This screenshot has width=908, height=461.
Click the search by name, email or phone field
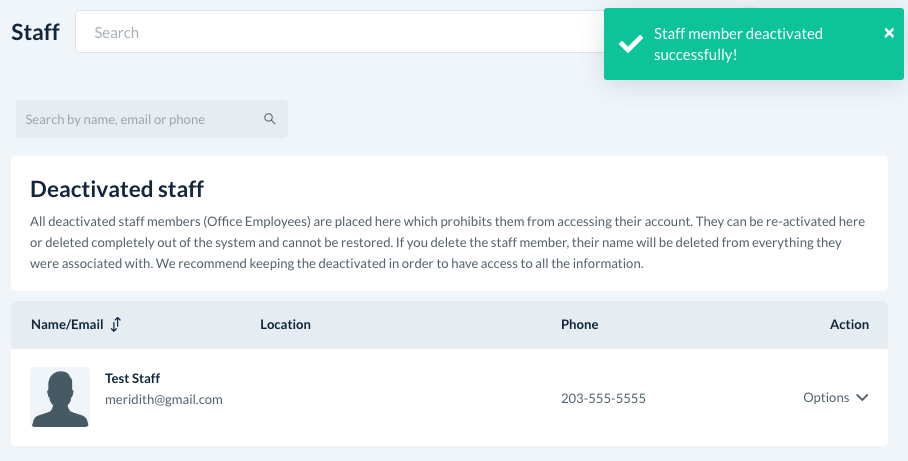[x=140, y=119]
